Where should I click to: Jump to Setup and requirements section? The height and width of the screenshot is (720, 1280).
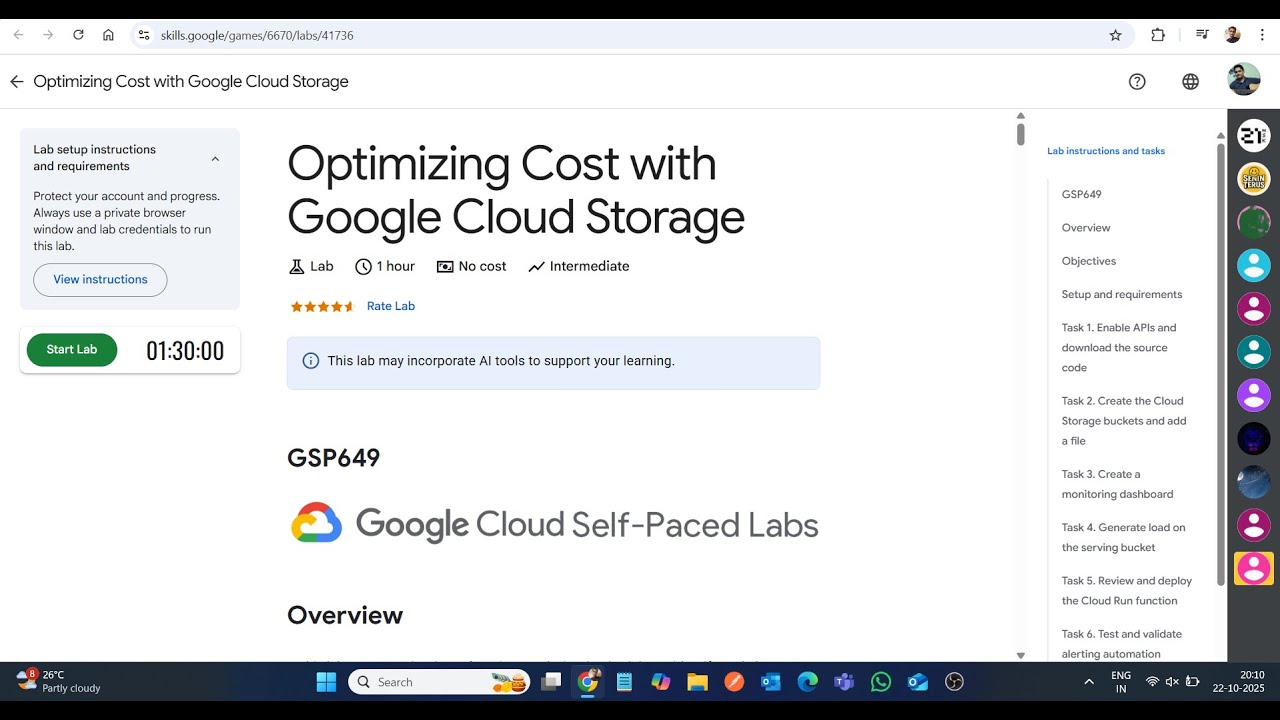(x=1122, y=294)
